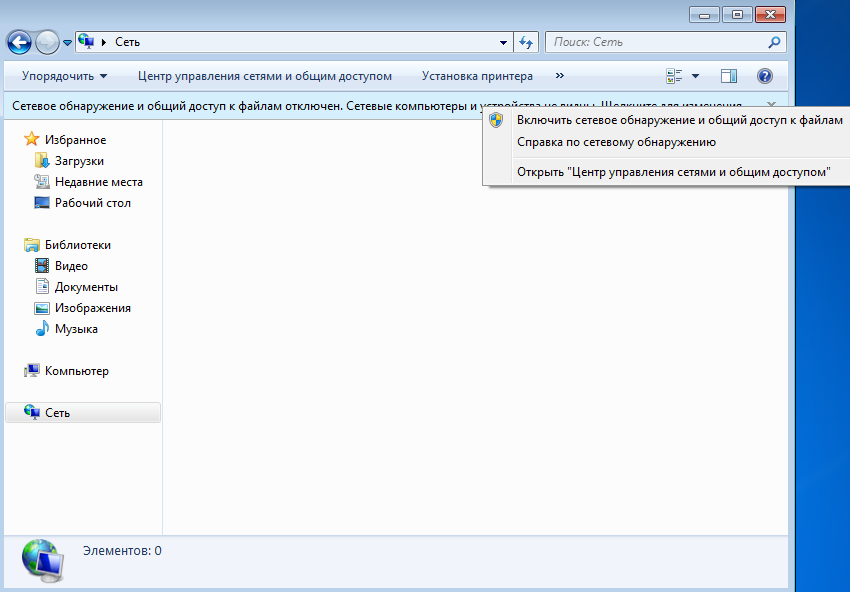
Task: Click the Избранное star icon
Action: click(31, 139)
